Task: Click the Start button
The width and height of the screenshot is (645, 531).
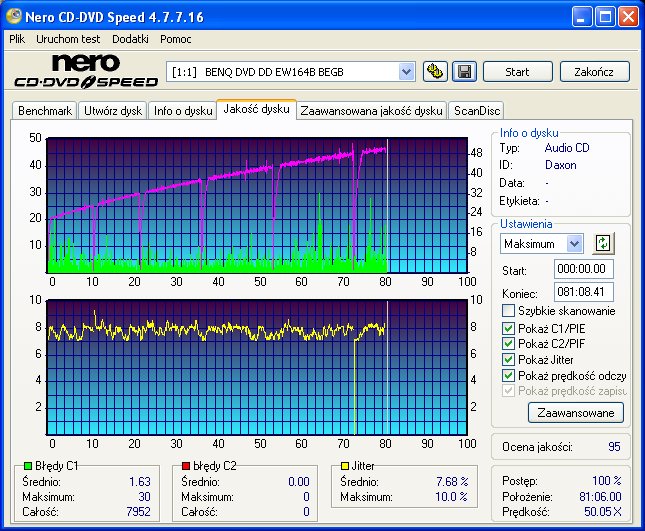Action: (517, 72)
